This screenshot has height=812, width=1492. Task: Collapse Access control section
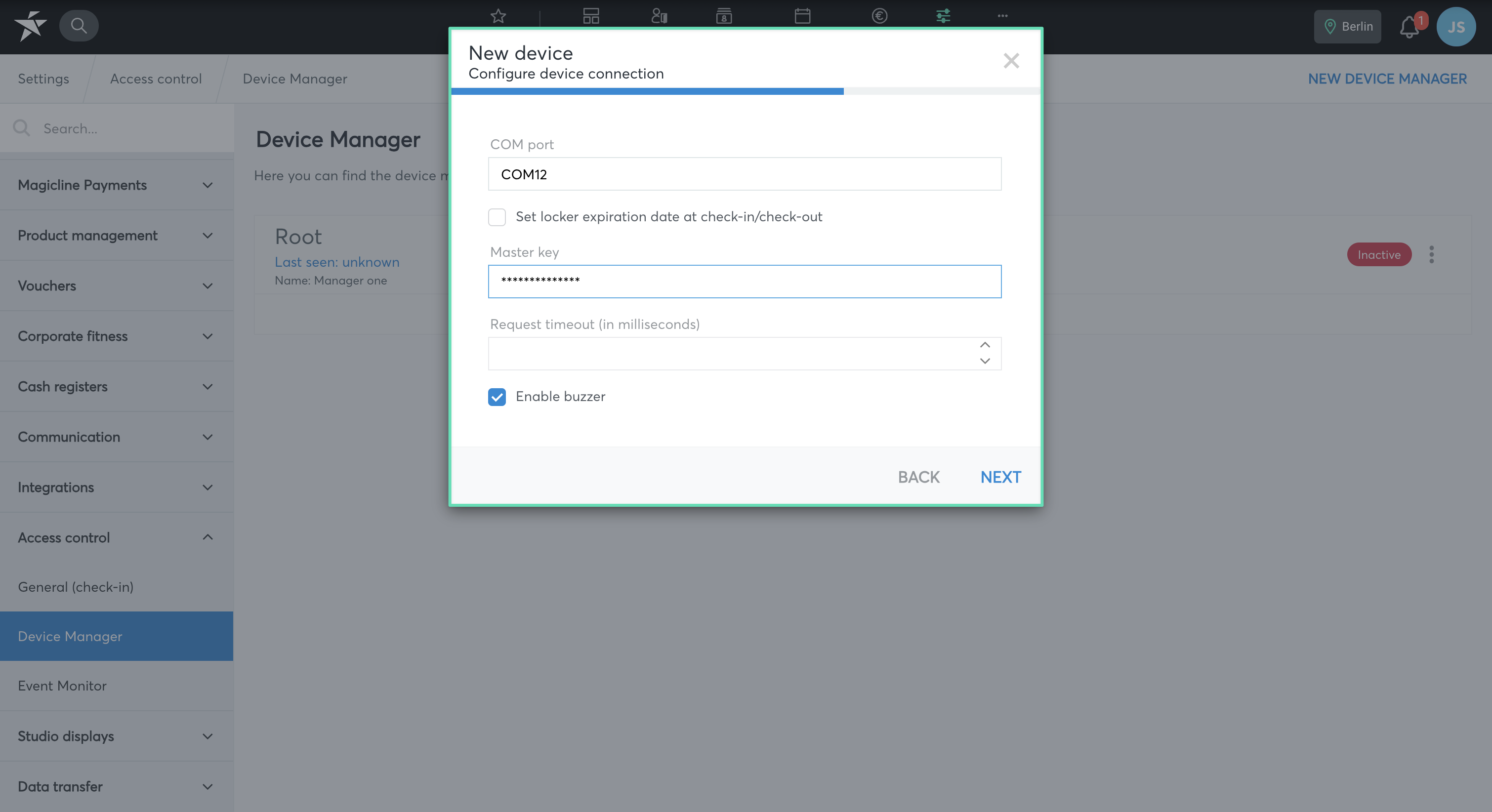coord(117,538)
